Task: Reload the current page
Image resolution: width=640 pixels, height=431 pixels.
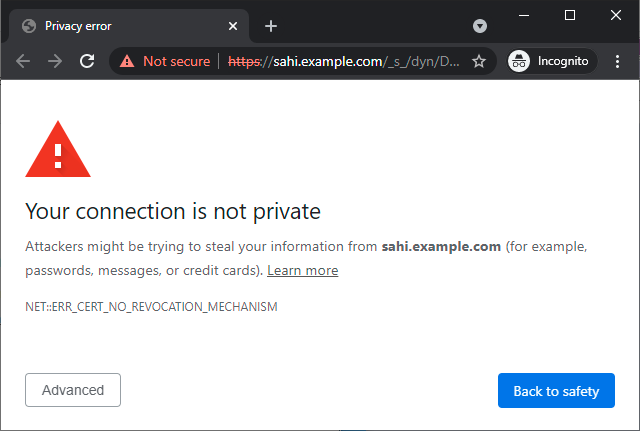Action: pyautogui.click(x=87, y=61)
